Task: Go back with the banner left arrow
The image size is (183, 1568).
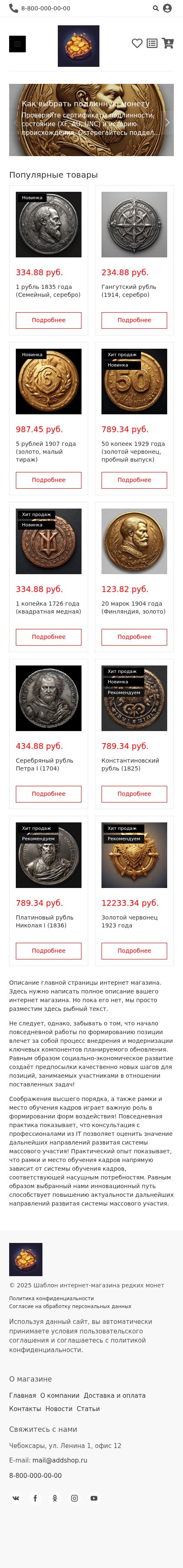Action: click(16, 122)
